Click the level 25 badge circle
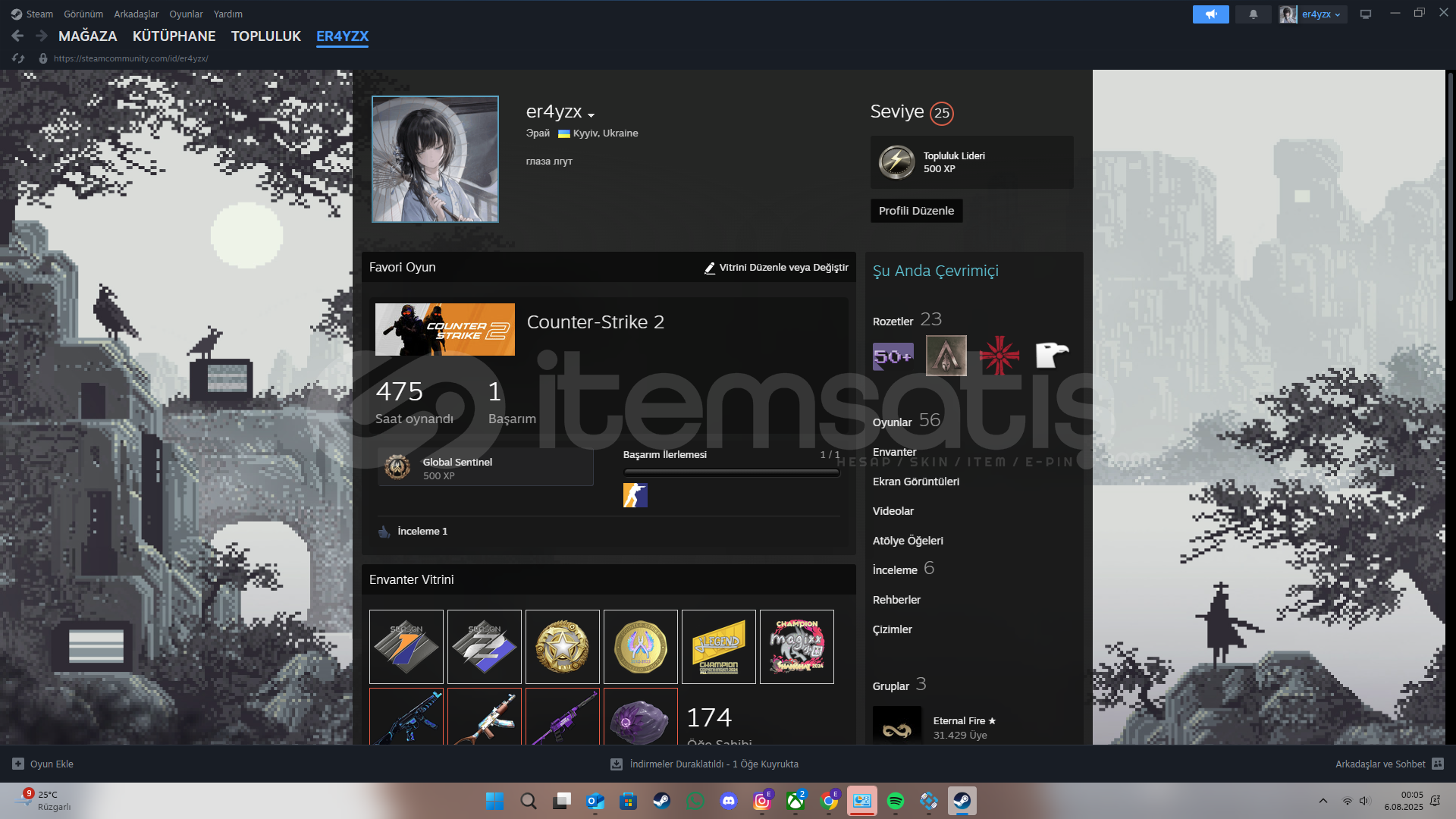 click(942, 113)
